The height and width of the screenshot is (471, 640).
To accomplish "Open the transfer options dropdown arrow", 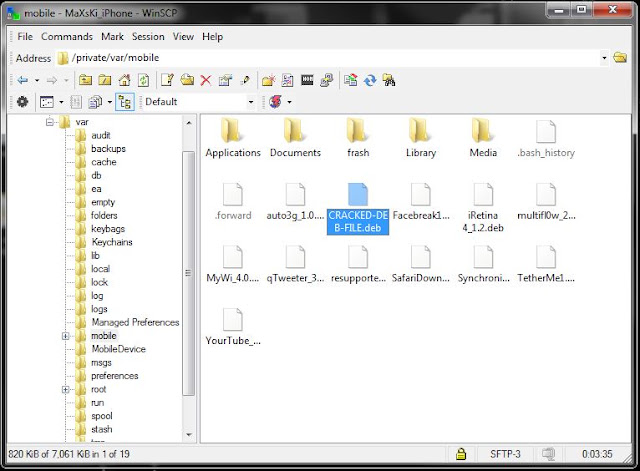I will pos(109,102).
